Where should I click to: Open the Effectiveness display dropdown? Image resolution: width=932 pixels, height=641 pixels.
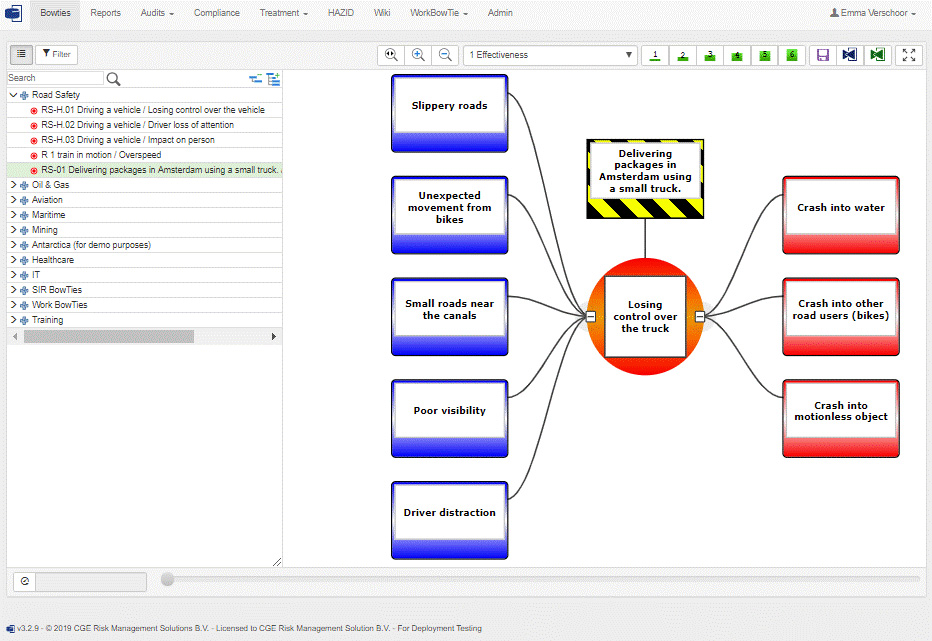point(550,55)
